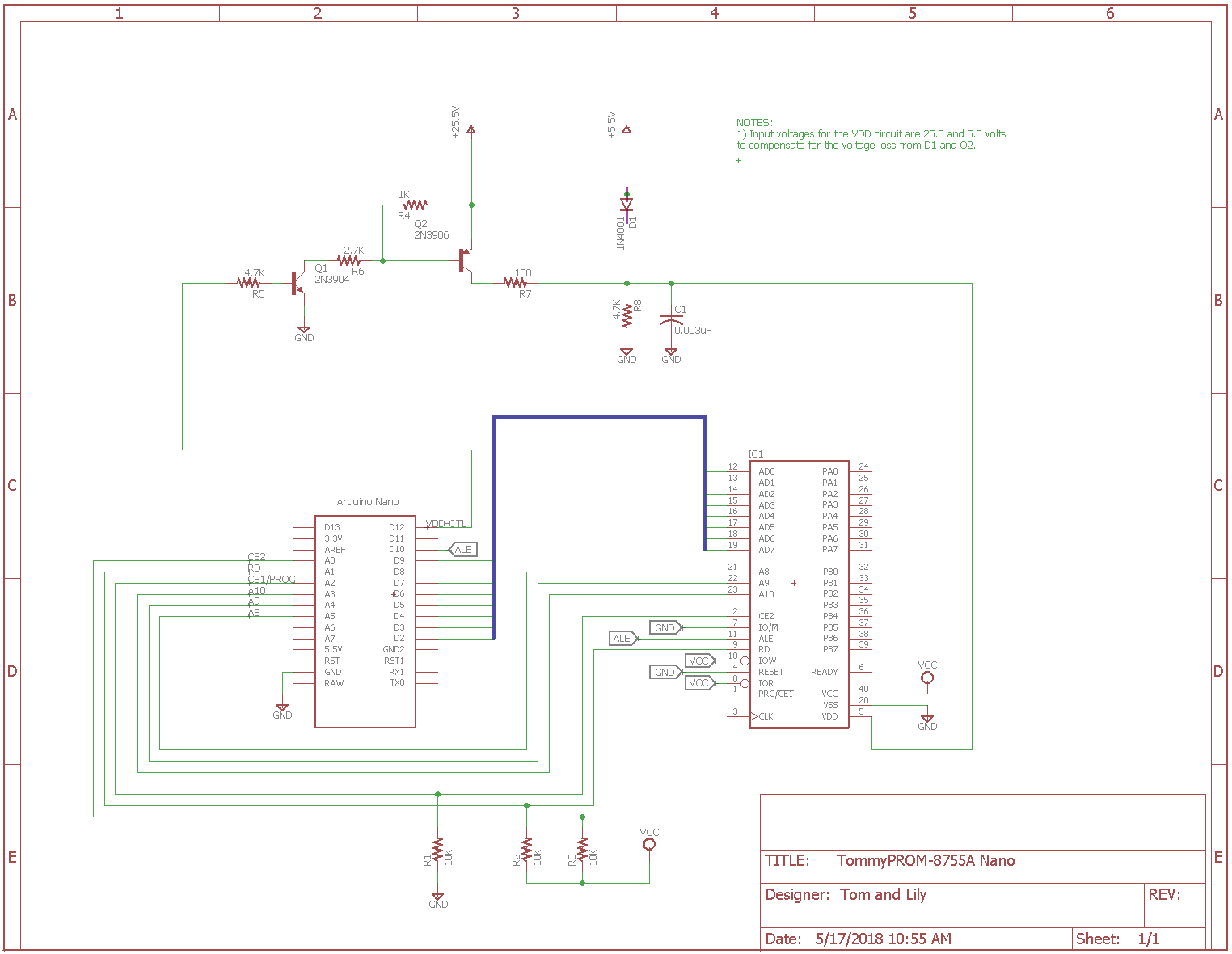Click the note line mentioning D1 and Q2
Image resolution: width=1232 pixels, height=954 pixels.
click(x=856, y=146)
